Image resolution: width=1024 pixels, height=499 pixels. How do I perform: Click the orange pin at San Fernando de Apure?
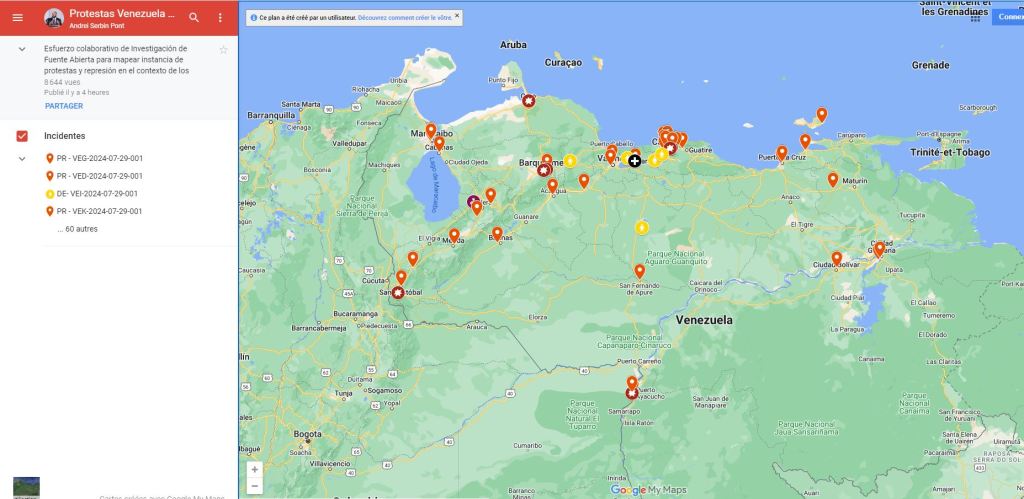639,270
